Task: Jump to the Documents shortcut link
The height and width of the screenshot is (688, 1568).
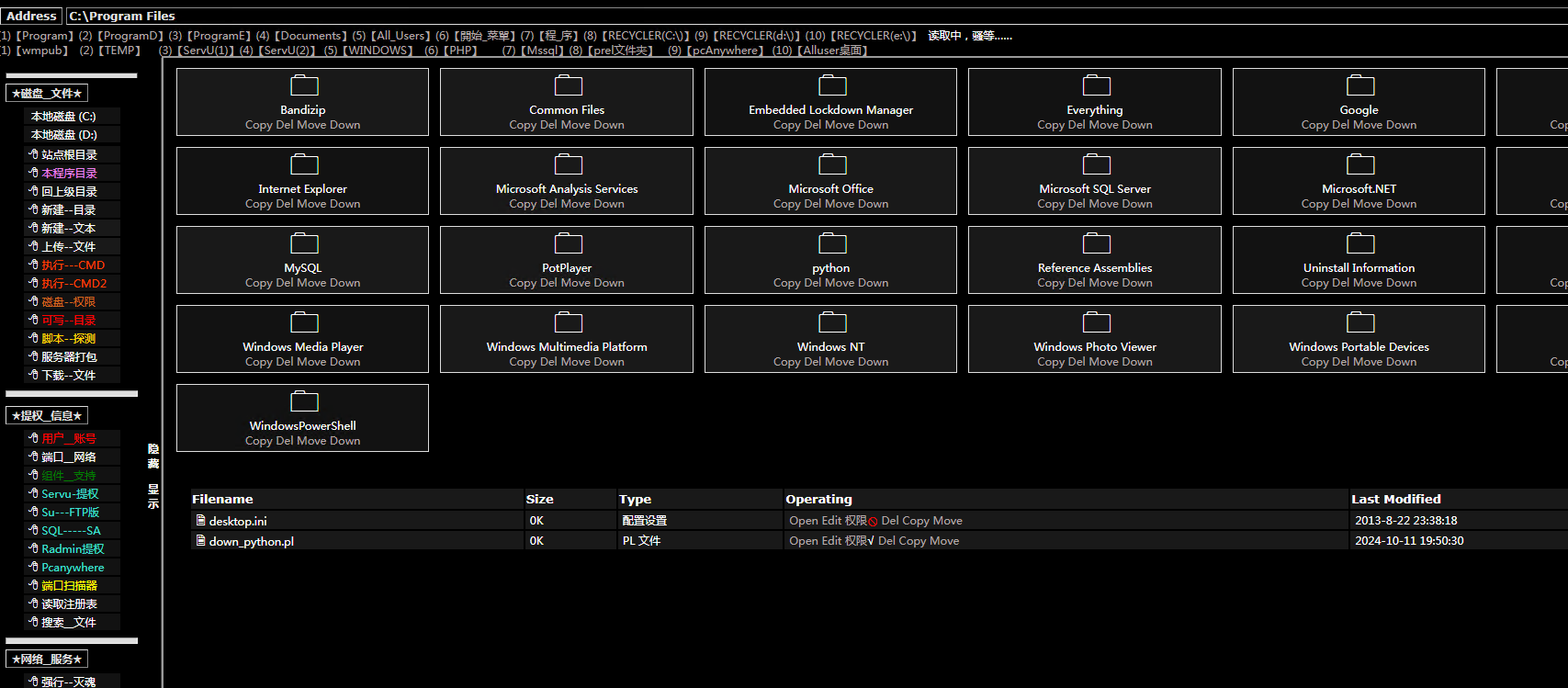Action: 310,36
